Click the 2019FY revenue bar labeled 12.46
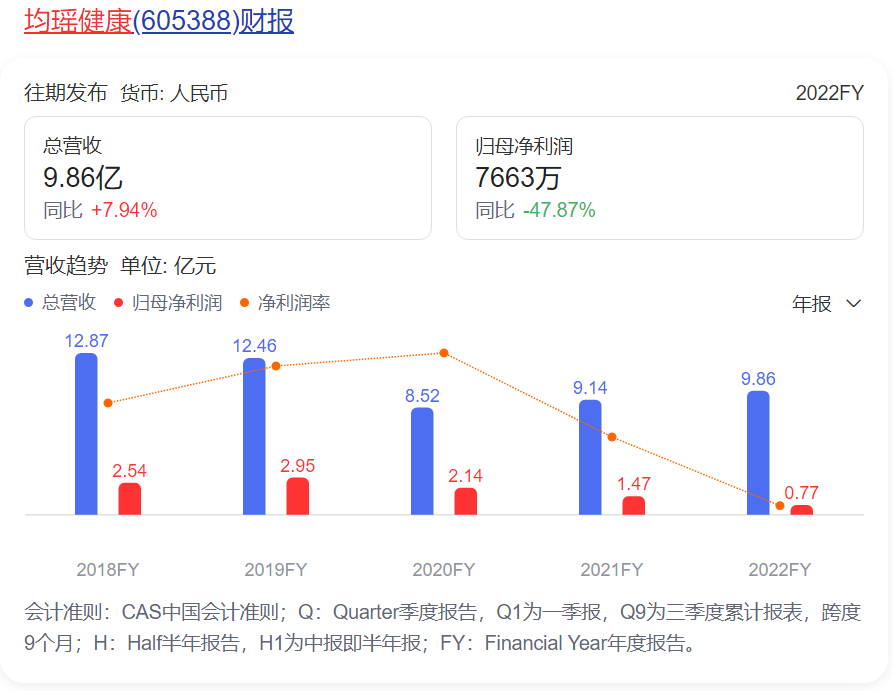 click(x=254, y=436)
